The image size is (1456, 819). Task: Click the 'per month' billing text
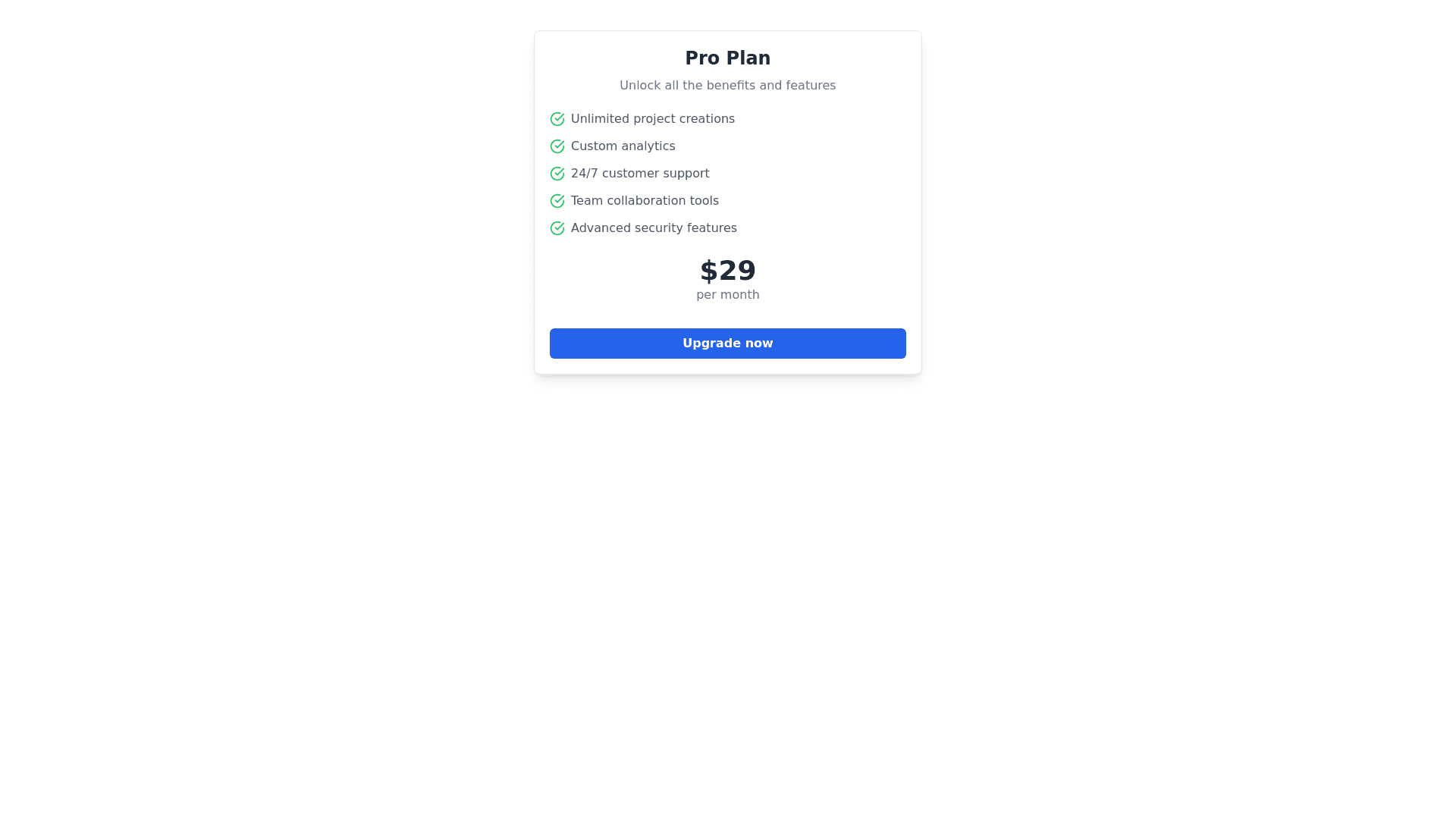[727, 295]
